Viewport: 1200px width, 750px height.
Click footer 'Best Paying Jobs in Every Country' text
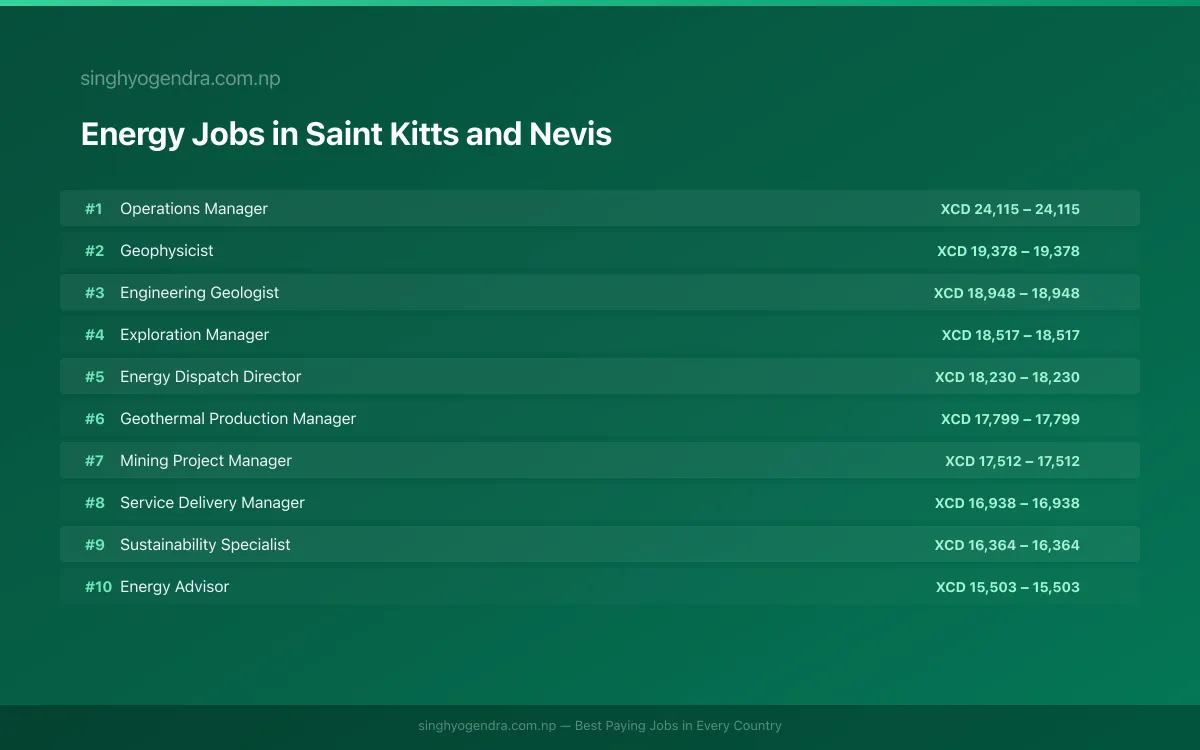[x=678, y=726]
